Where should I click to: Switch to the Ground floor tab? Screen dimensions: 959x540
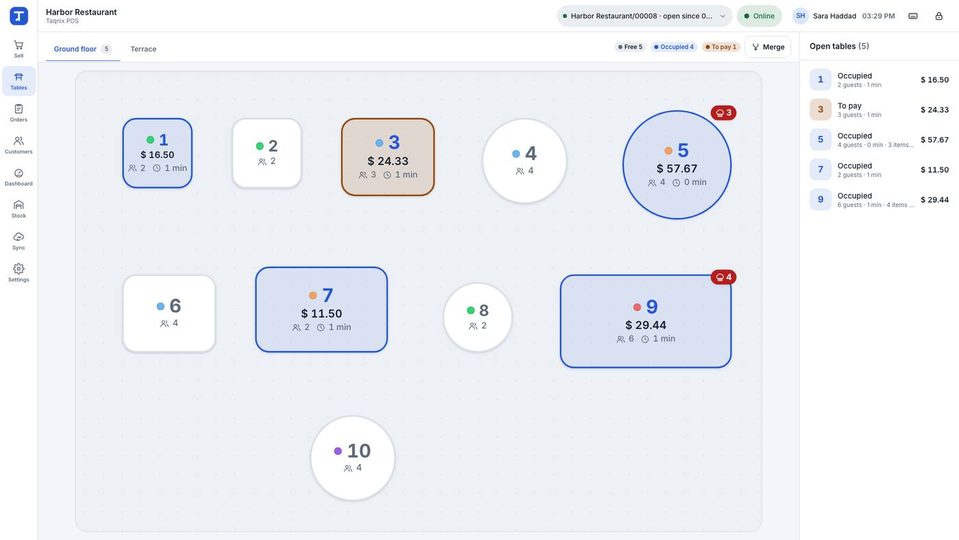click(82, 49)
